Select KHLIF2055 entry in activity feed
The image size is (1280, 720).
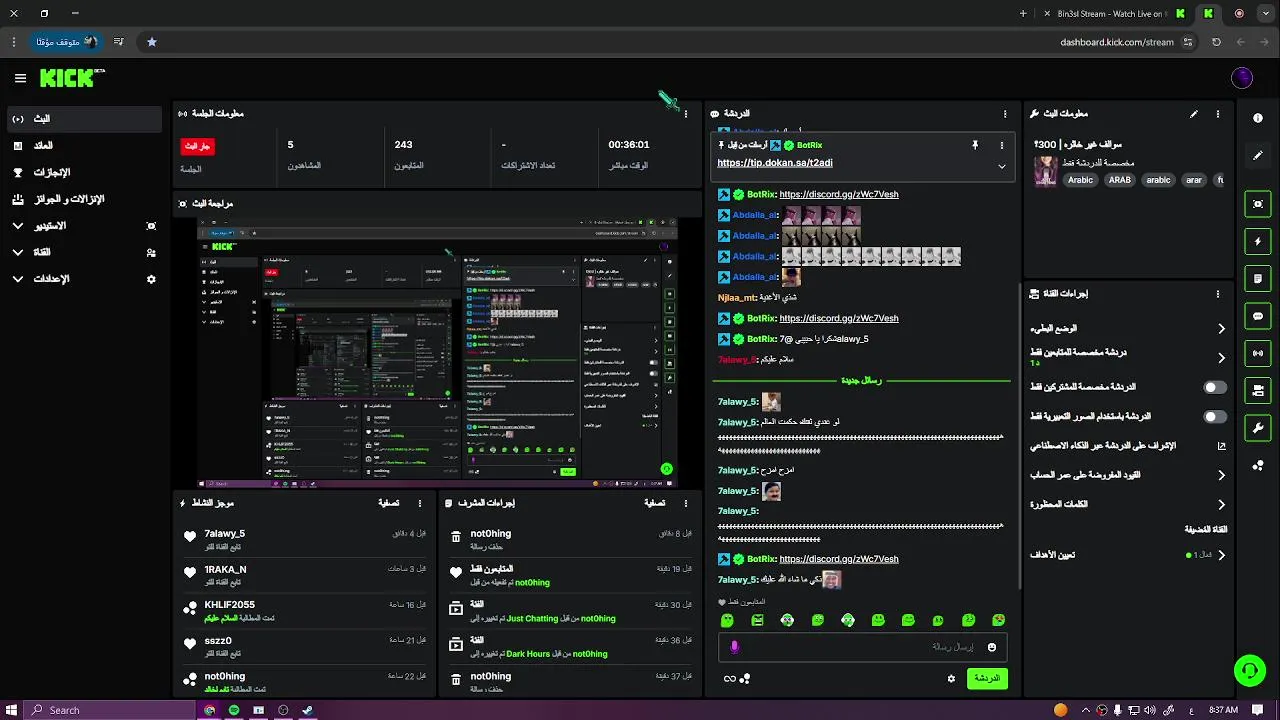(x=305, y=610)
